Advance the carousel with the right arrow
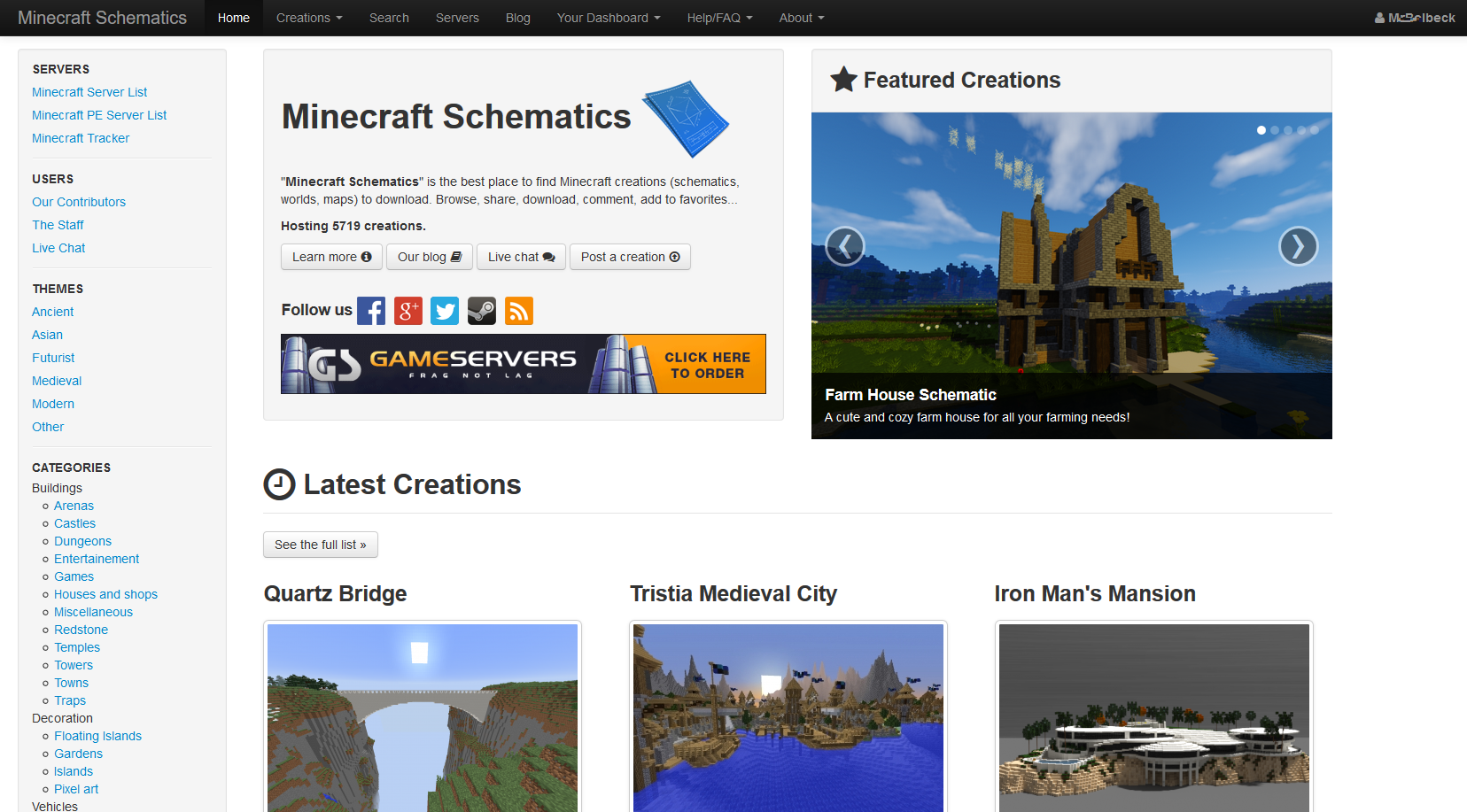 pyautogui.click(x=1298, y=246)
